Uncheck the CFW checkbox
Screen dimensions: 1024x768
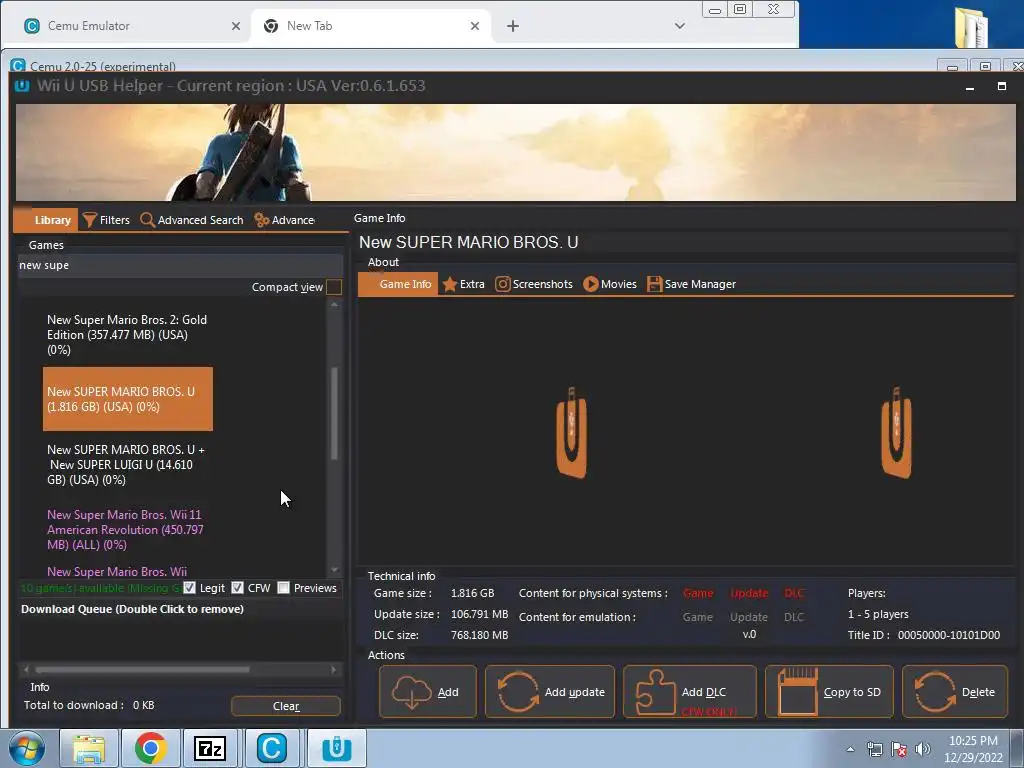tap(238, 588)
